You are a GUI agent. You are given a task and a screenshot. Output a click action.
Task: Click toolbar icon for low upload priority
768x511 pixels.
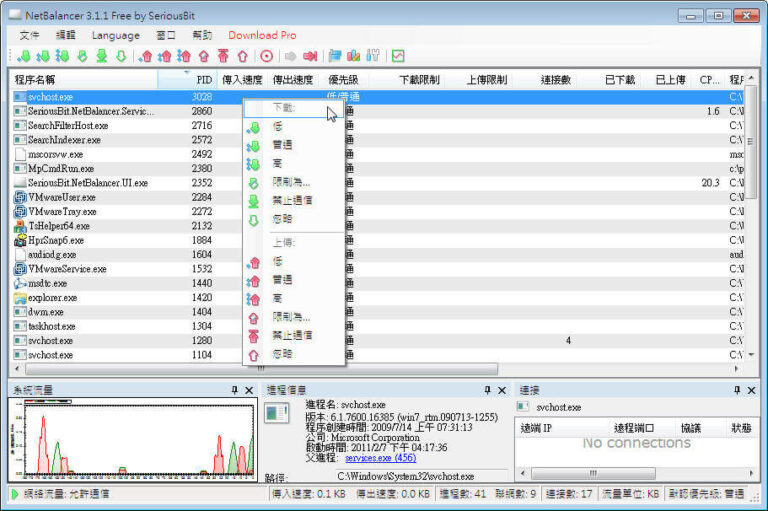pyautogui.click(x=145, y=56)
